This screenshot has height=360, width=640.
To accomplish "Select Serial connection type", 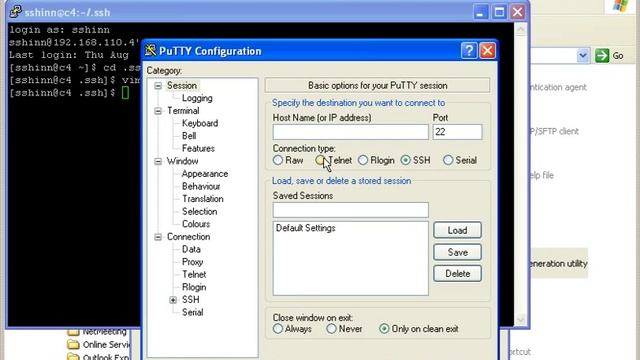I will [448, 160].
